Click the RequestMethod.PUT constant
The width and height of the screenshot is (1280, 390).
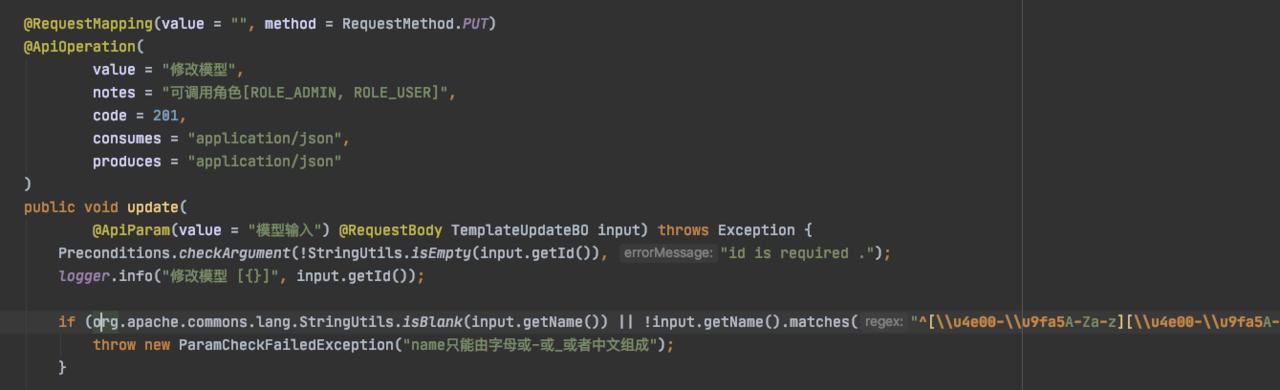pos(415,23)
